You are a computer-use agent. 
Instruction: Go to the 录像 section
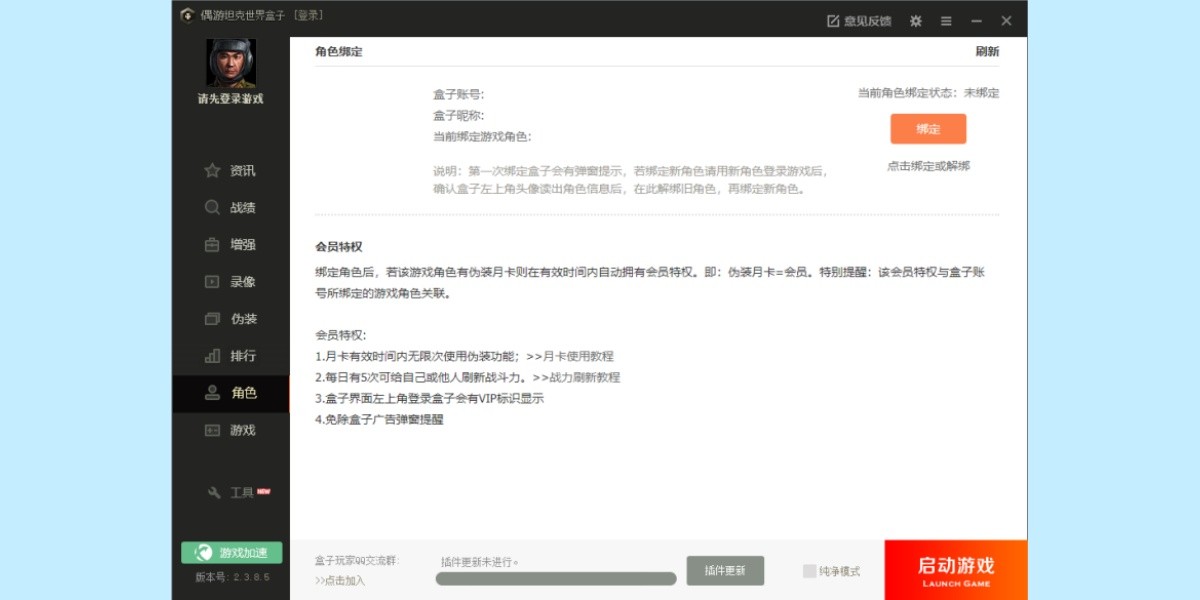(x=231, y=282)
